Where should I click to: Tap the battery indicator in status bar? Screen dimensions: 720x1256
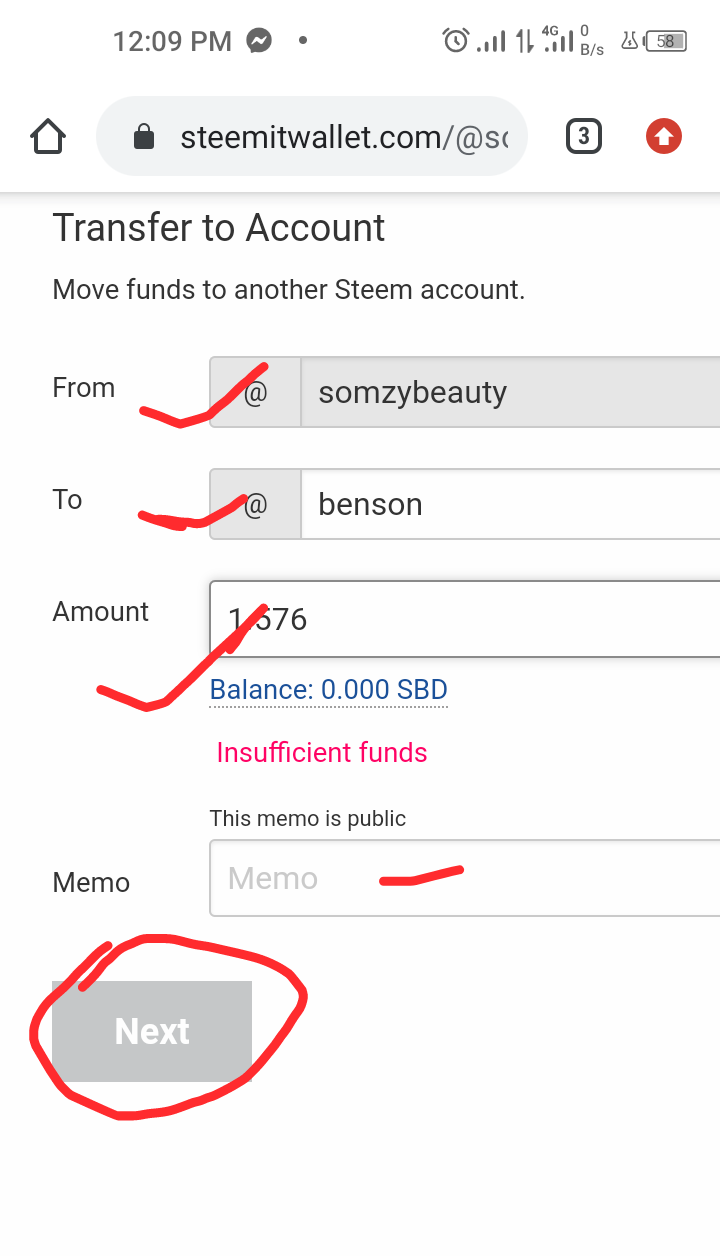coord(666,41)
